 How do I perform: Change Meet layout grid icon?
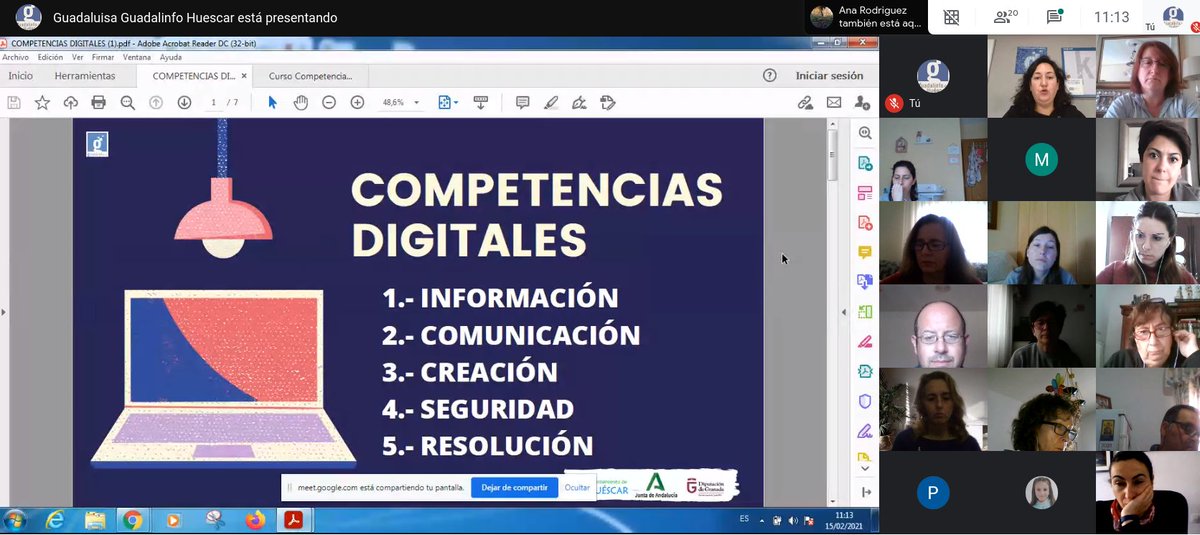951,17
